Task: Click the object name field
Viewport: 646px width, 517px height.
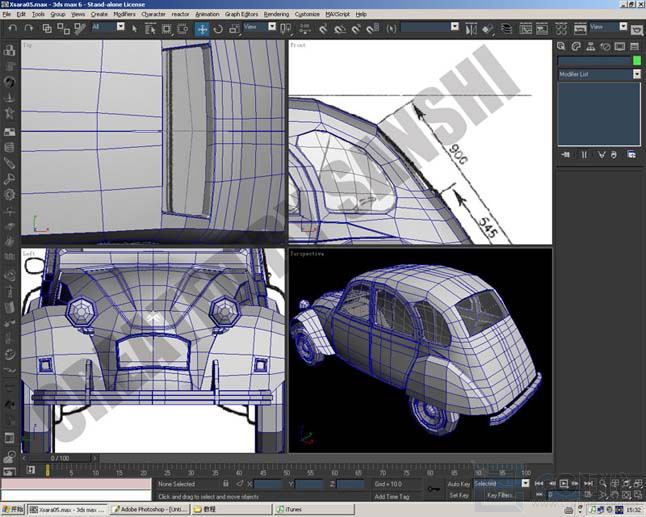Action: [595, 61]
